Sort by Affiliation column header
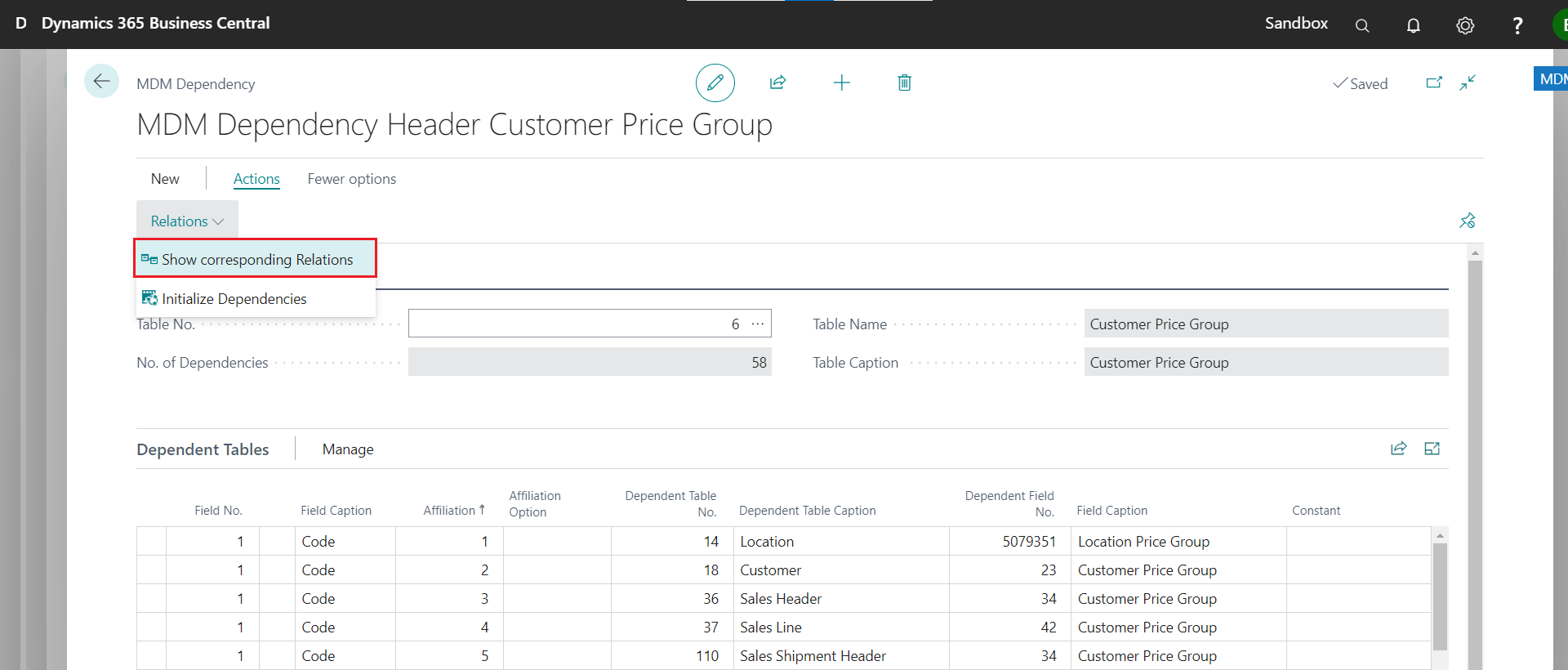Image resolution: width=1568 pixels, height=670 pixels. [454, 510]
